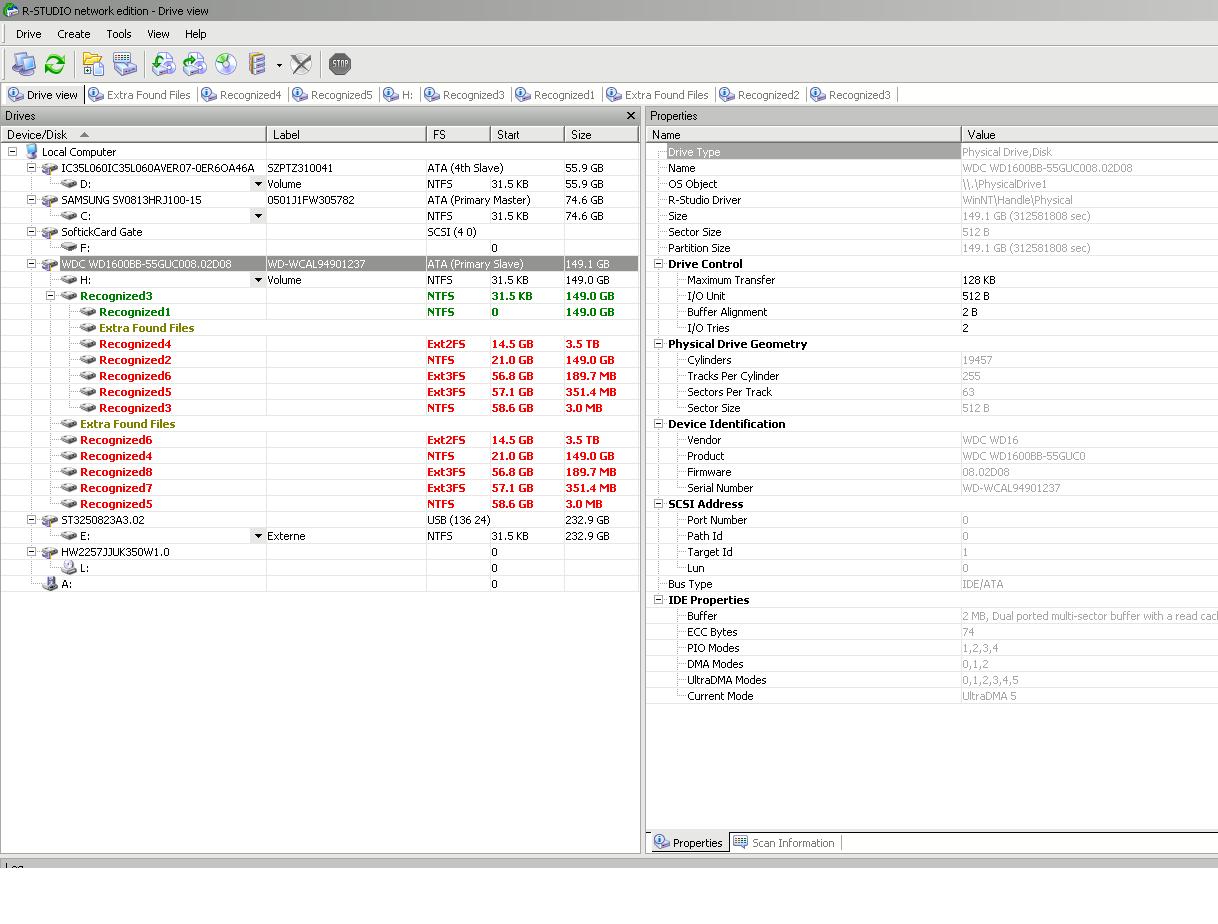Click the Create Image toolbar icon
The height and width of the screenshot is (924, 1218).
pyautogui.click(x=195, y=64)
